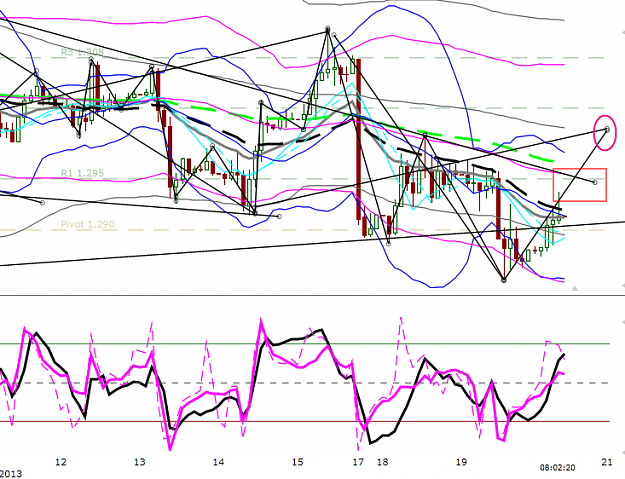
Task: Click the tall red candlestick at date 17
Action: (358, 139)
